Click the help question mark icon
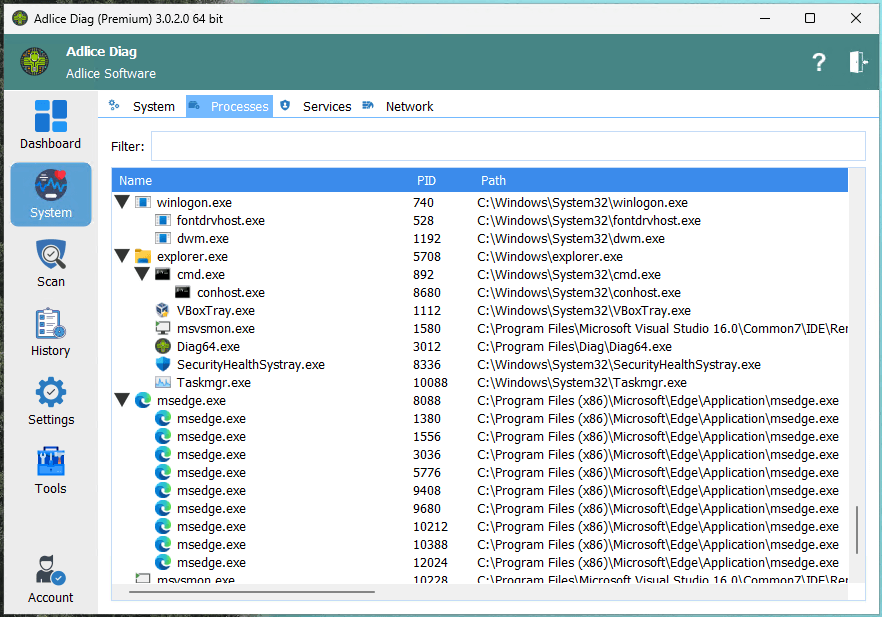The image size is (882, 617). pyautogui.click(x=818, y=62)
